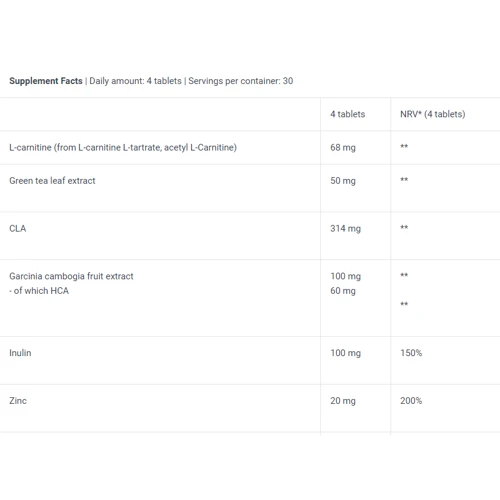
Task: Click the of which HCA sub-item
Action: click(x=39, y=291)
